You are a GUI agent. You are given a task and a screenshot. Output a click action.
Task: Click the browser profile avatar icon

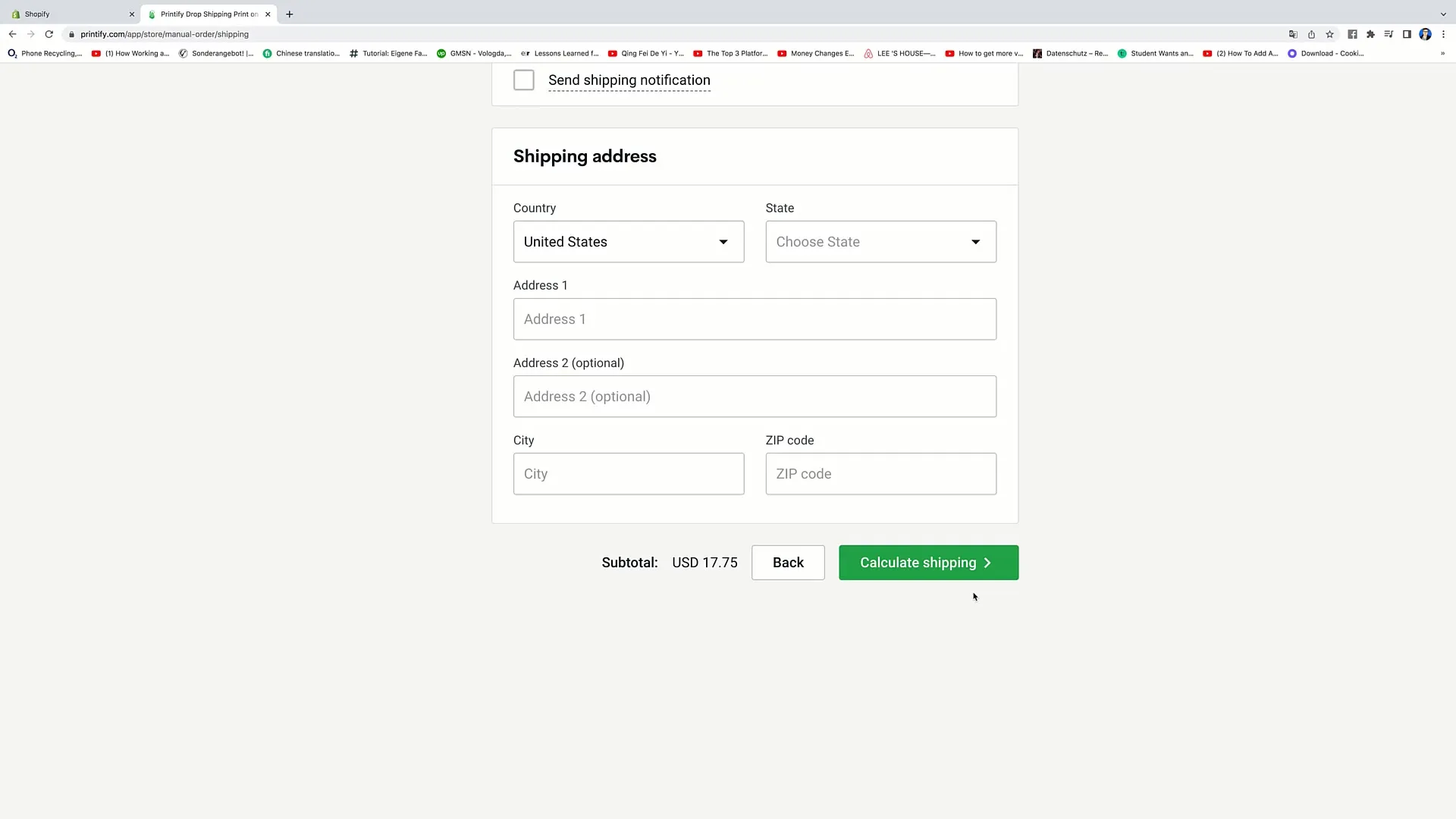click(x=1427, y=34)
